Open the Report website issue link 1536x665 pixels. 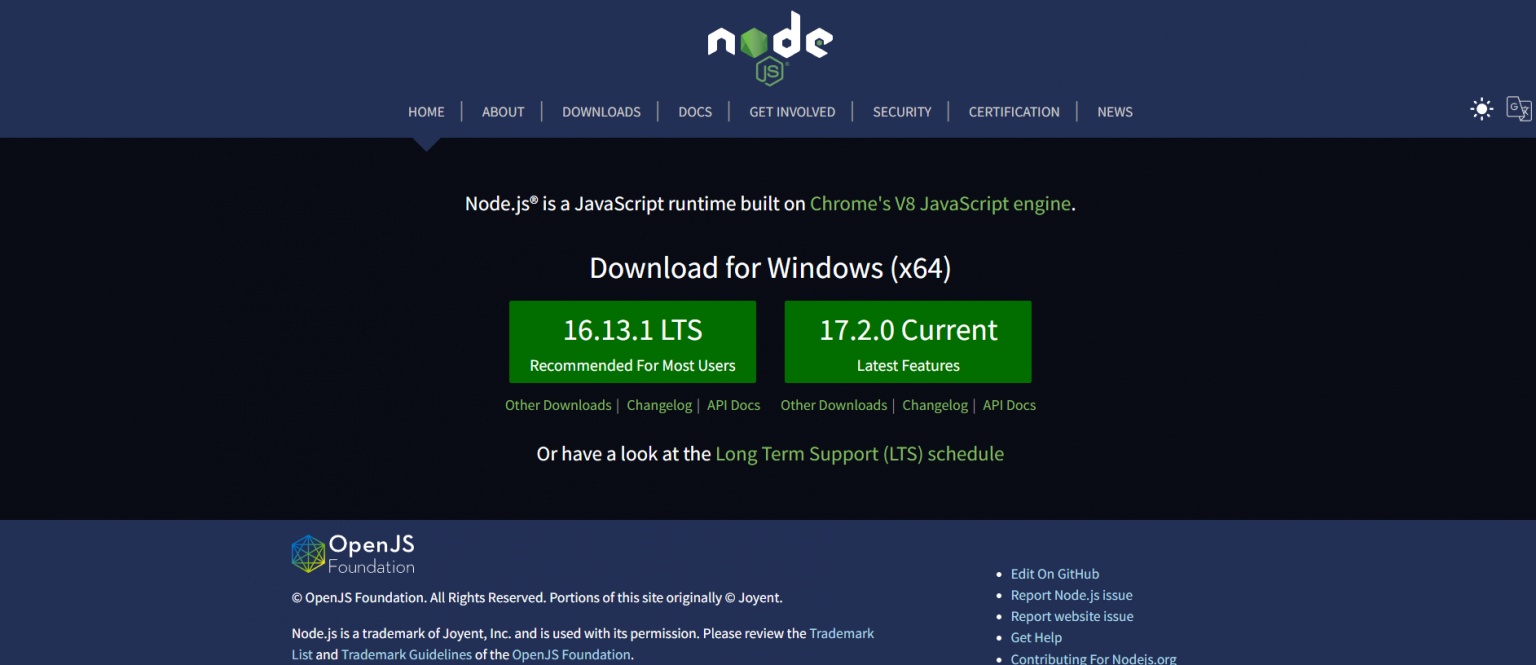pyautogui.click(x=1072, y=616)
